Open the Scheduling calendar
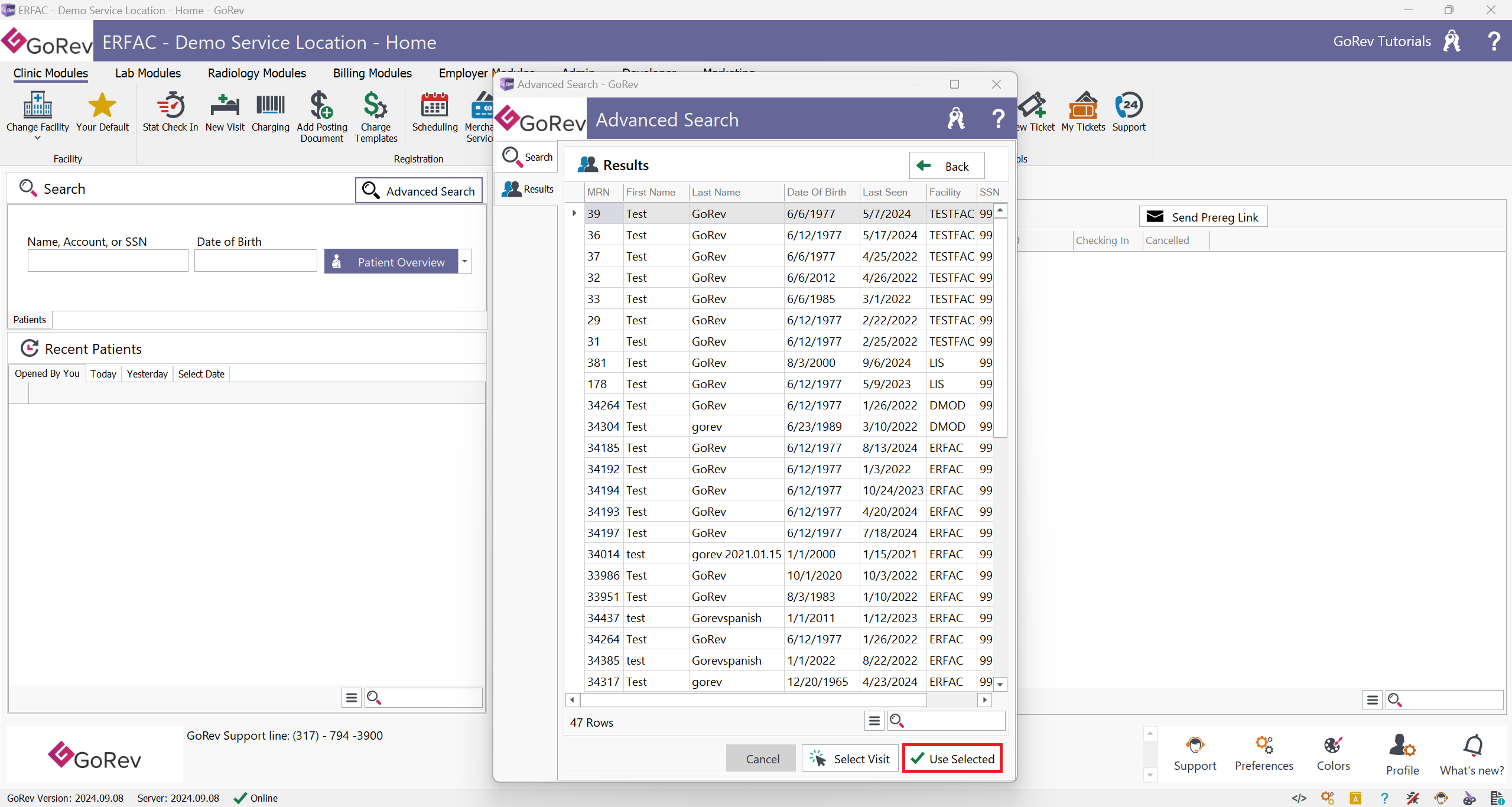The height and width of the screenshot is (807, 1512). click(434, 105)
